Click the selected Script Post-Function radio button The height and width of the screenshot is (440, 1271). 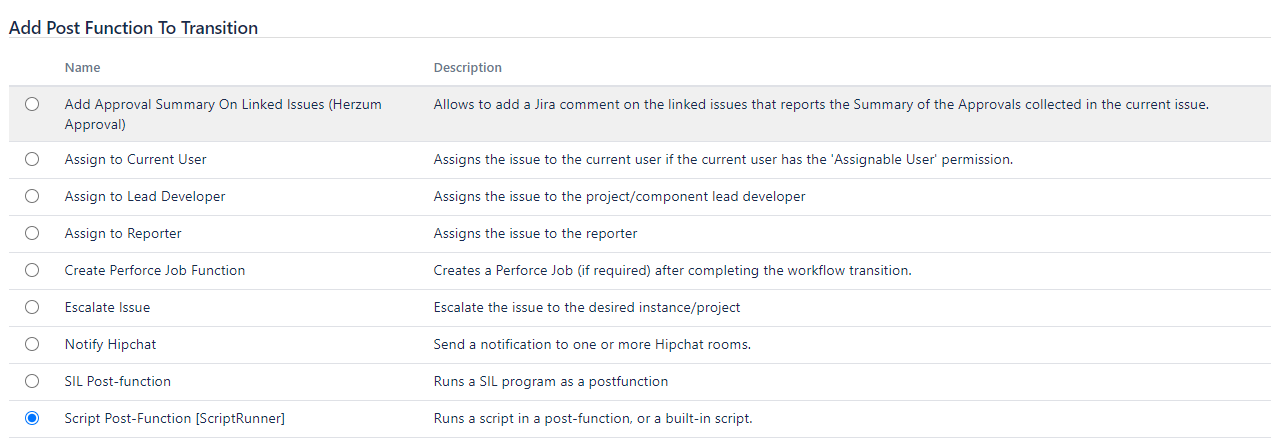click(x=32, y=418)
